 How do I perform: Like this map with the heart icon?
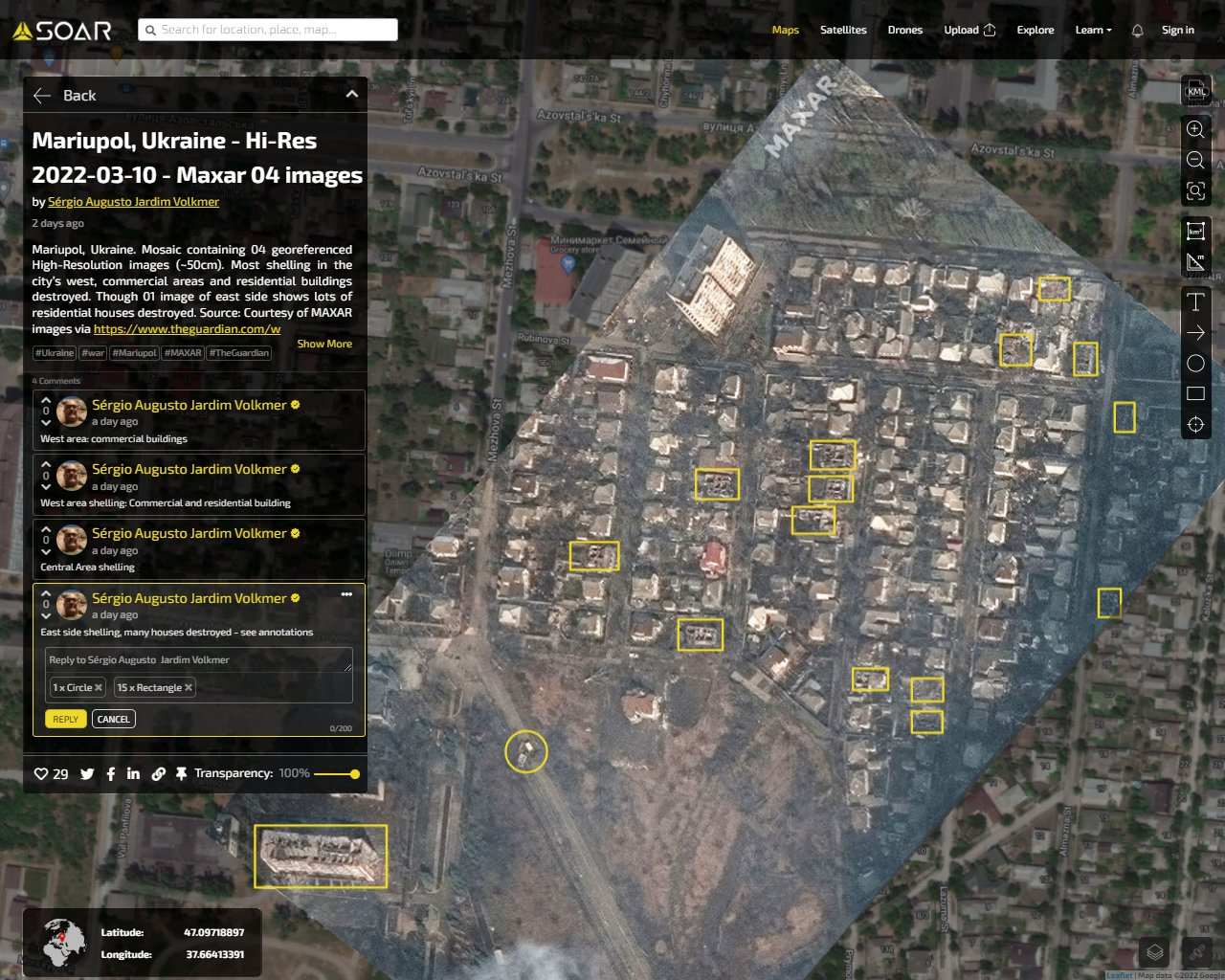[41, 773]
